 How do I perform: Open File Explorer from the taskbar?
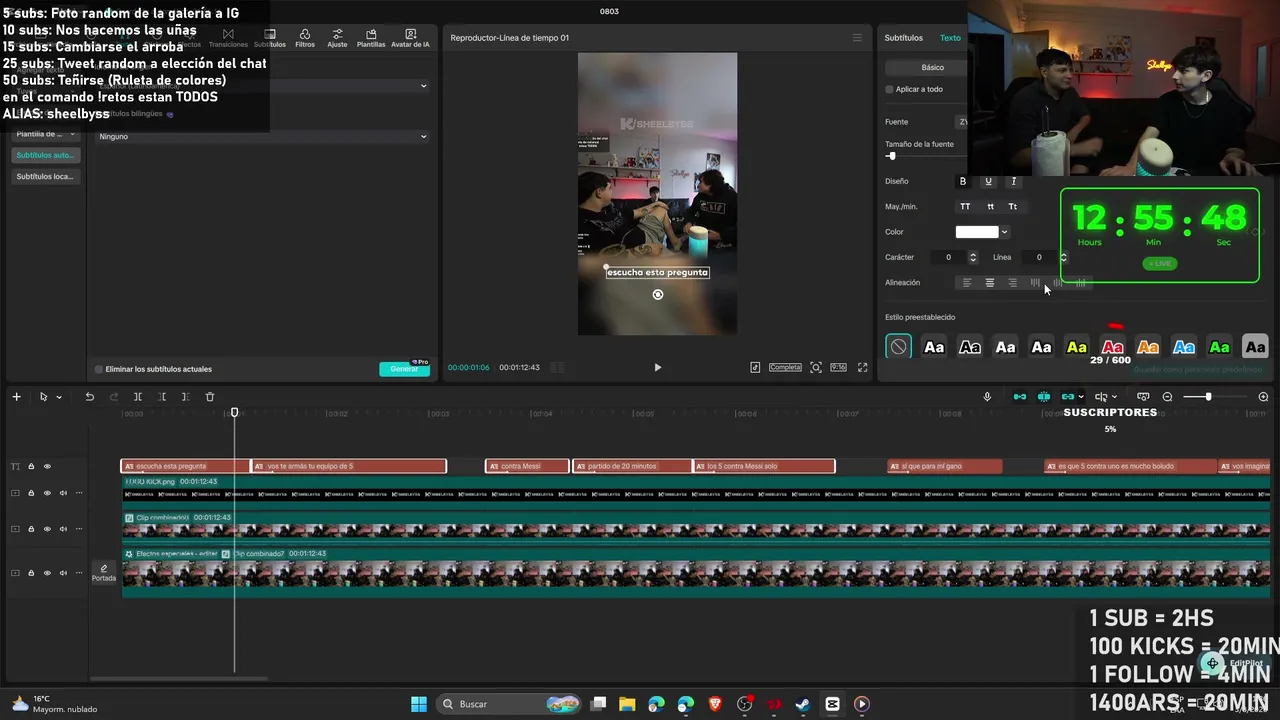coord(627,704)
